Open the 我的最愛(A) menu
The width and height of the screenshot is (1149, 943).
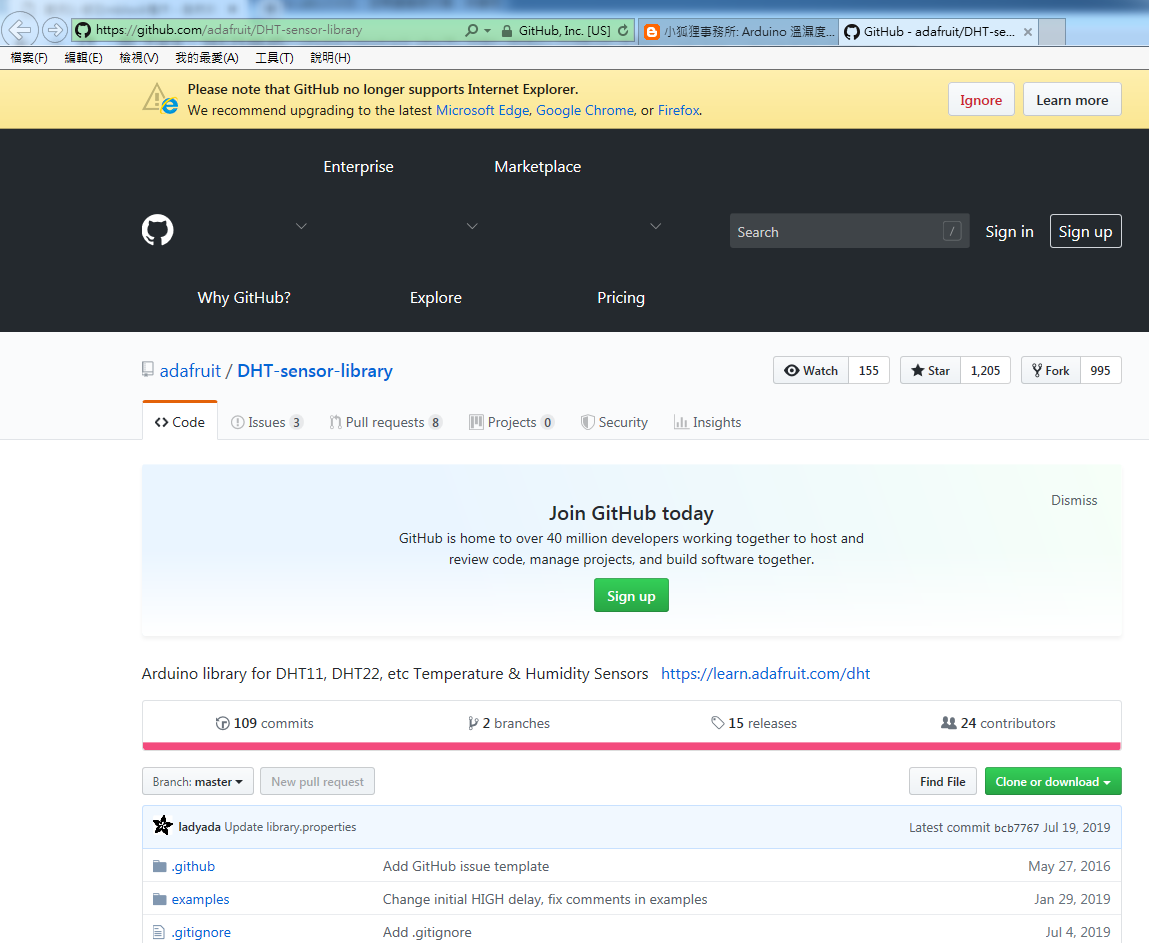(207, 57)
